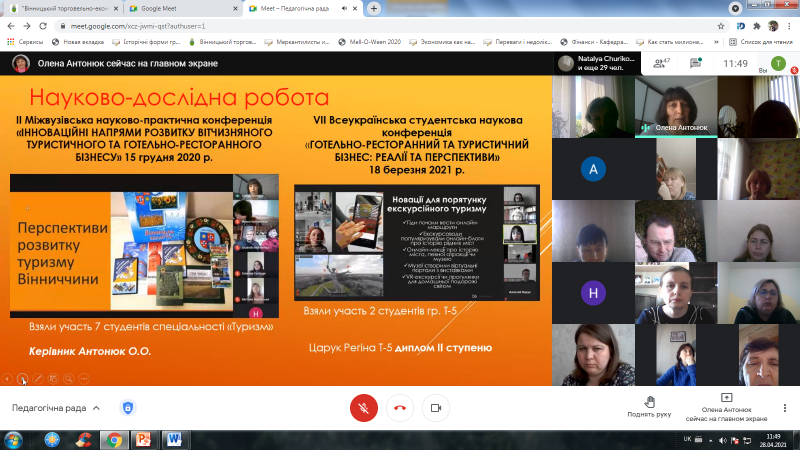The image size is (800, 450).
Task: Open the Переваги і недолік... bookmark
Action: pos(518,42)
